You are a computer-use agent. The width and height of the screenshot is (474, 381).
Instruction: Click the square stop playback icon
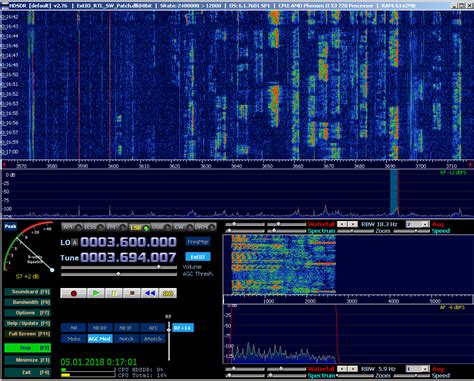(x=132, y=293)
